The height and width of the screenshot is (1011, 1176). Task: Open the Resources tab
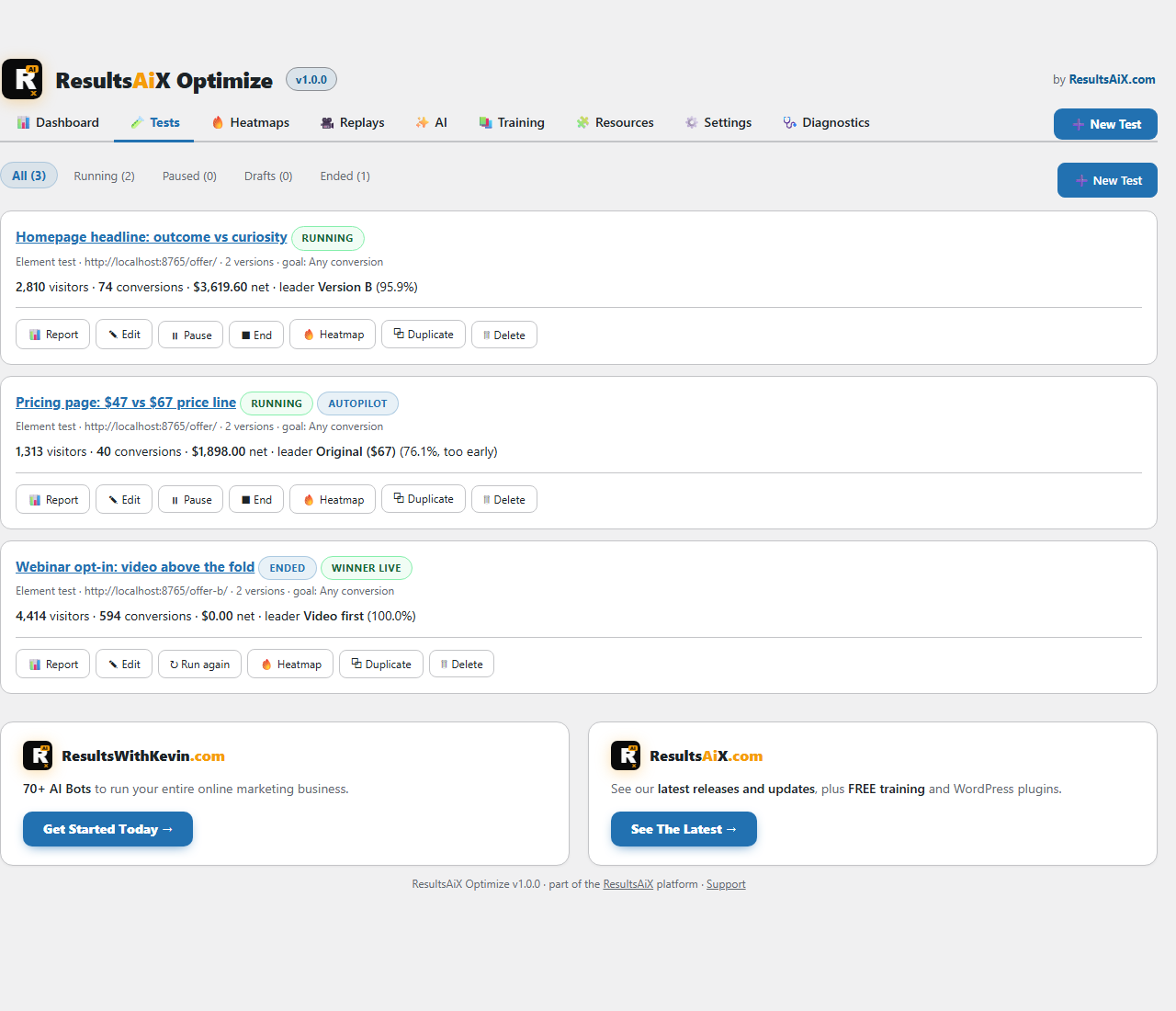[x=615, y=122]
